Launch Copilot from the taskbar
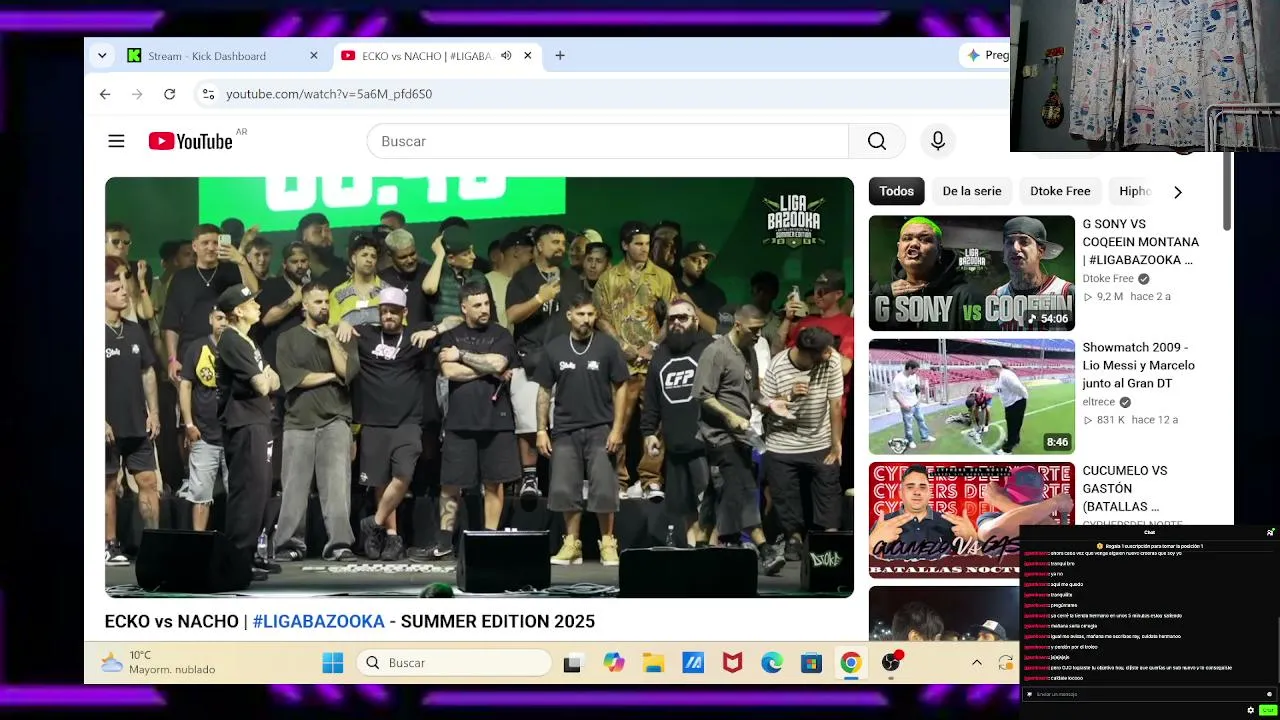The width and height of the screenshot is (1280, 720). pos(614,663)
